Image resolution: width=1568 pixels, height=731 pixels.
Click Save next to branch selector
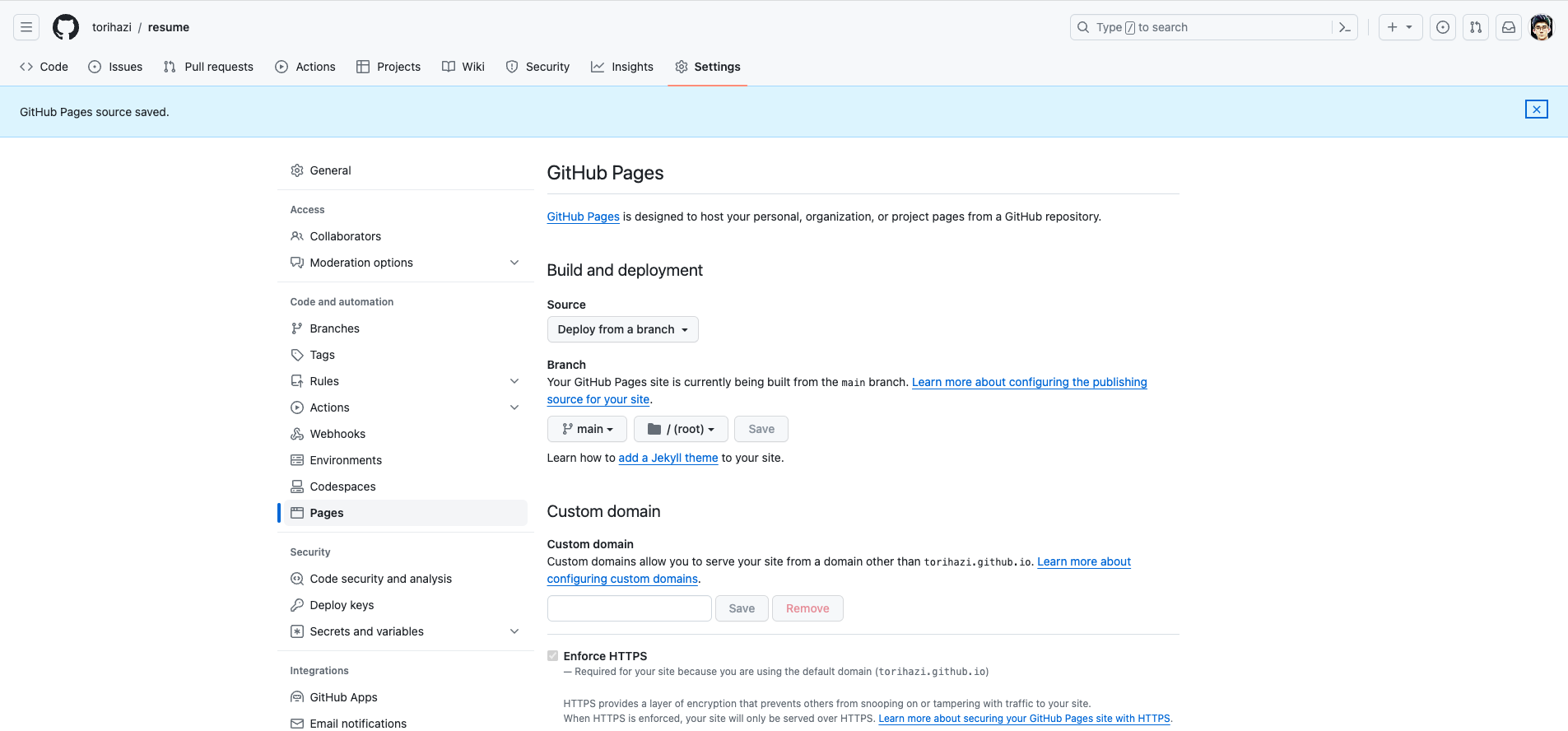[761, 429]
